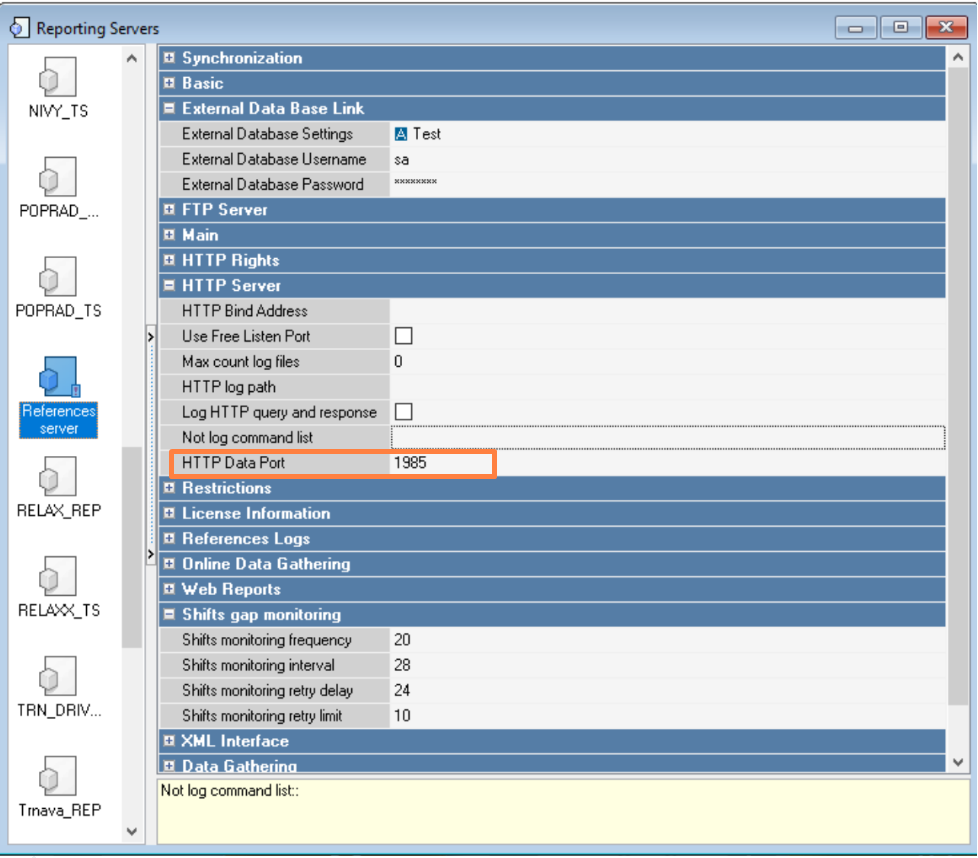The width and height of the screenshot is (978, 858).
Task: Expand the Online Data Gathering section
Action: 169,564
